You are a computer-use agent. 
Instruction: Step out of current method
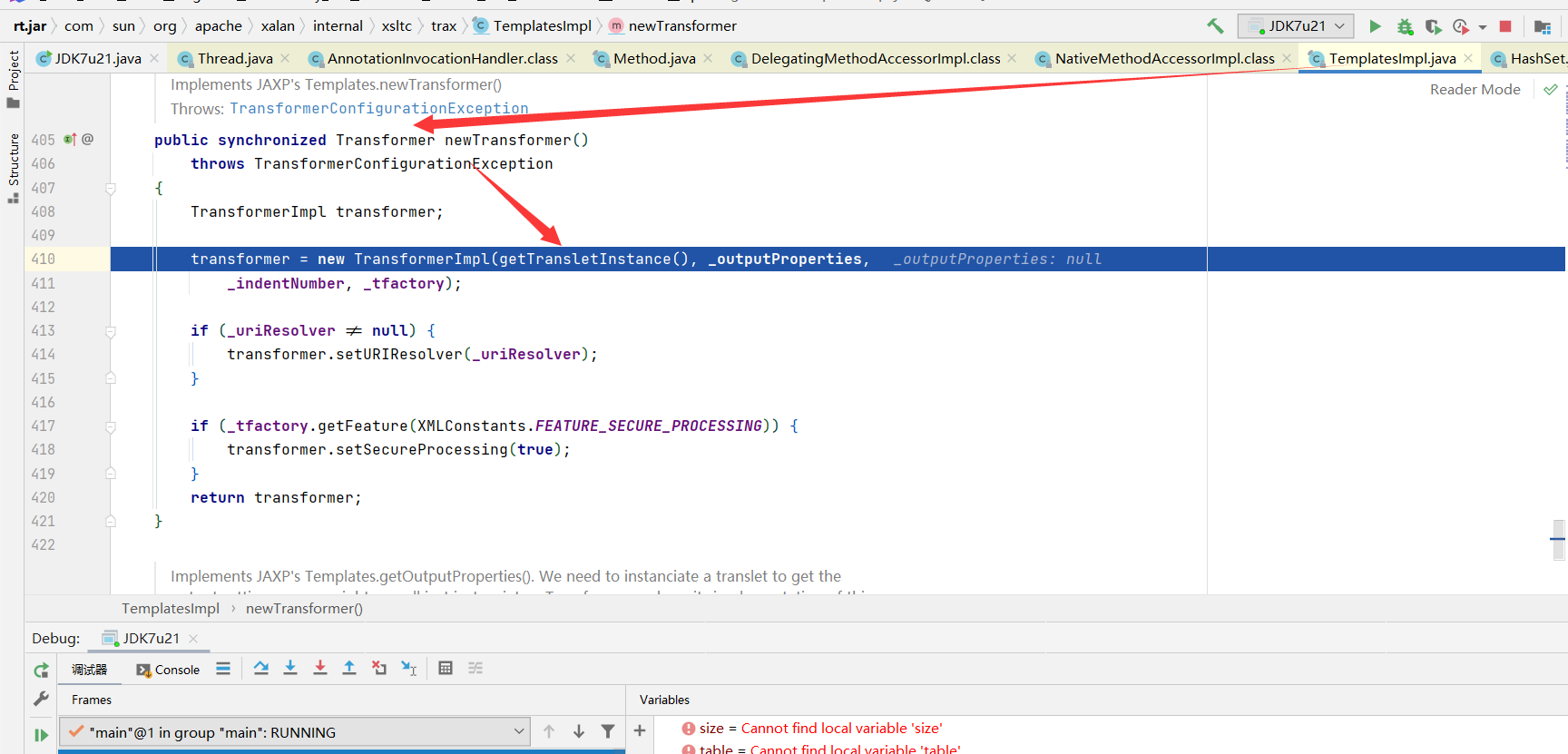click(x=349, y=669)
